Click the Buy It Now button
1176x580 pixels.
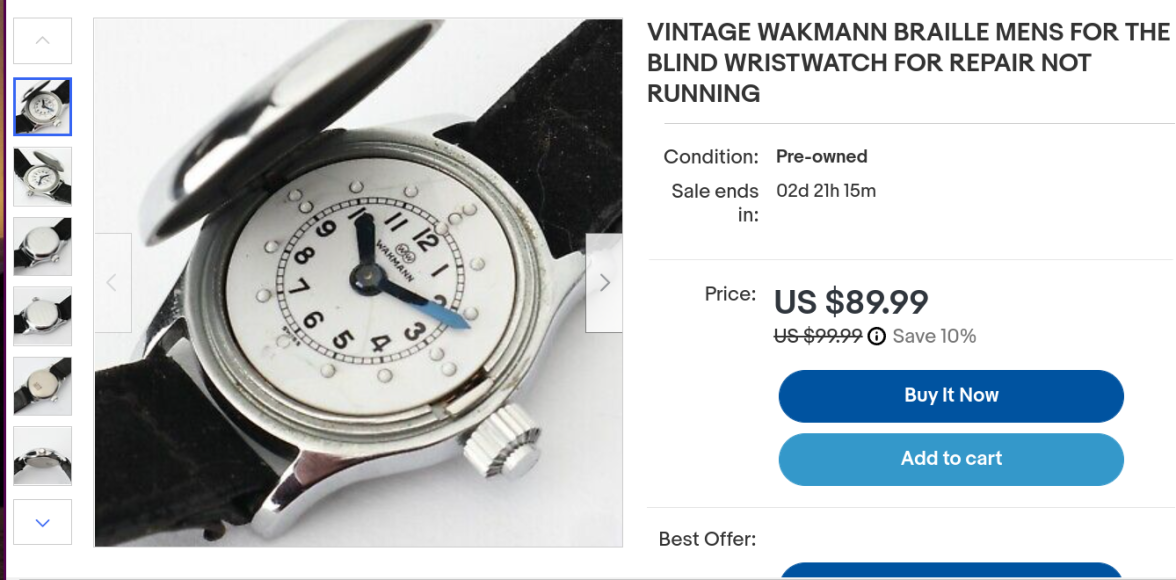[951, 396]
